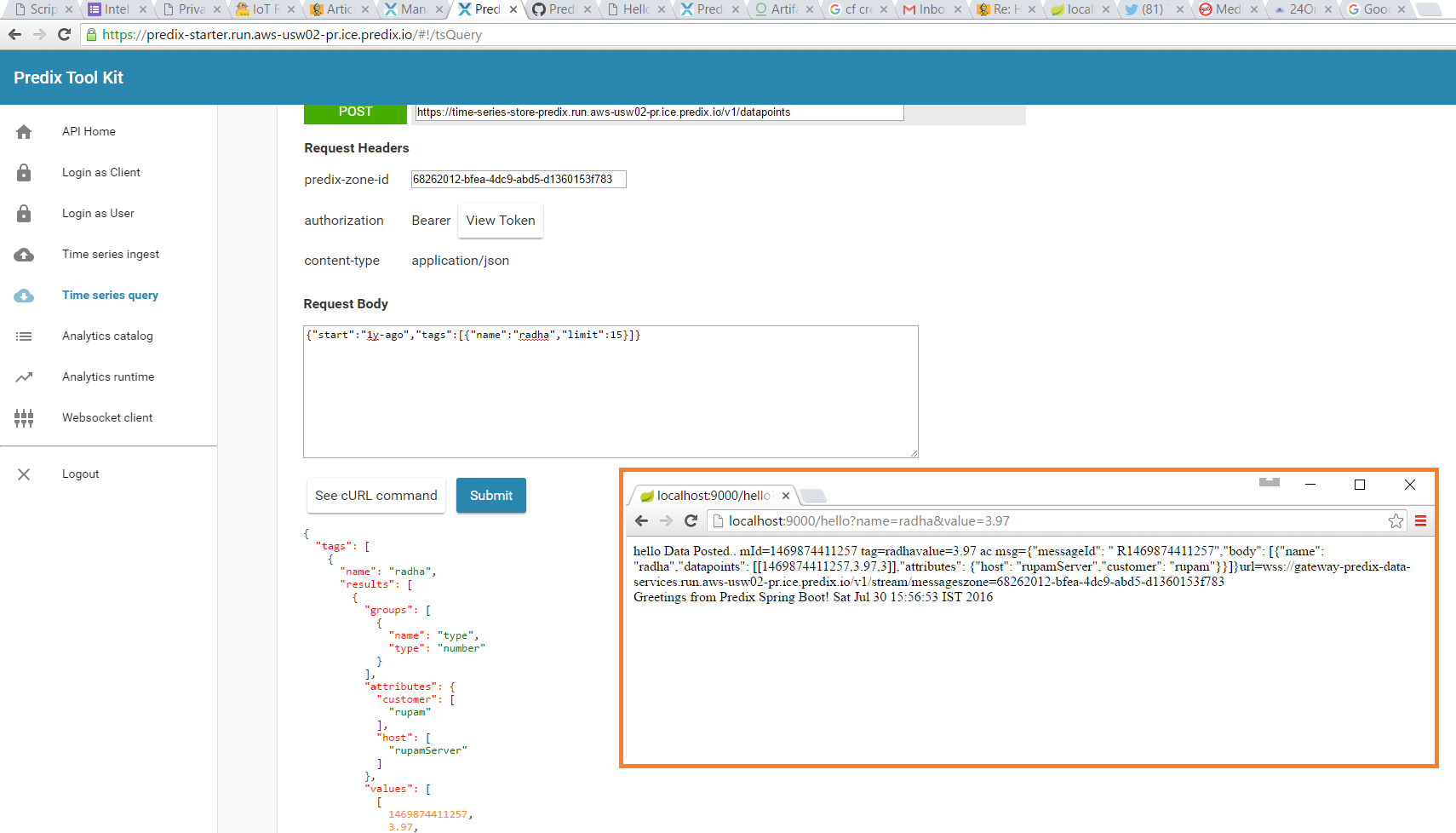Click the cloud upload icon for Time series ingest
Viewport: 1456px width, 833px height.
pos(24,255)
